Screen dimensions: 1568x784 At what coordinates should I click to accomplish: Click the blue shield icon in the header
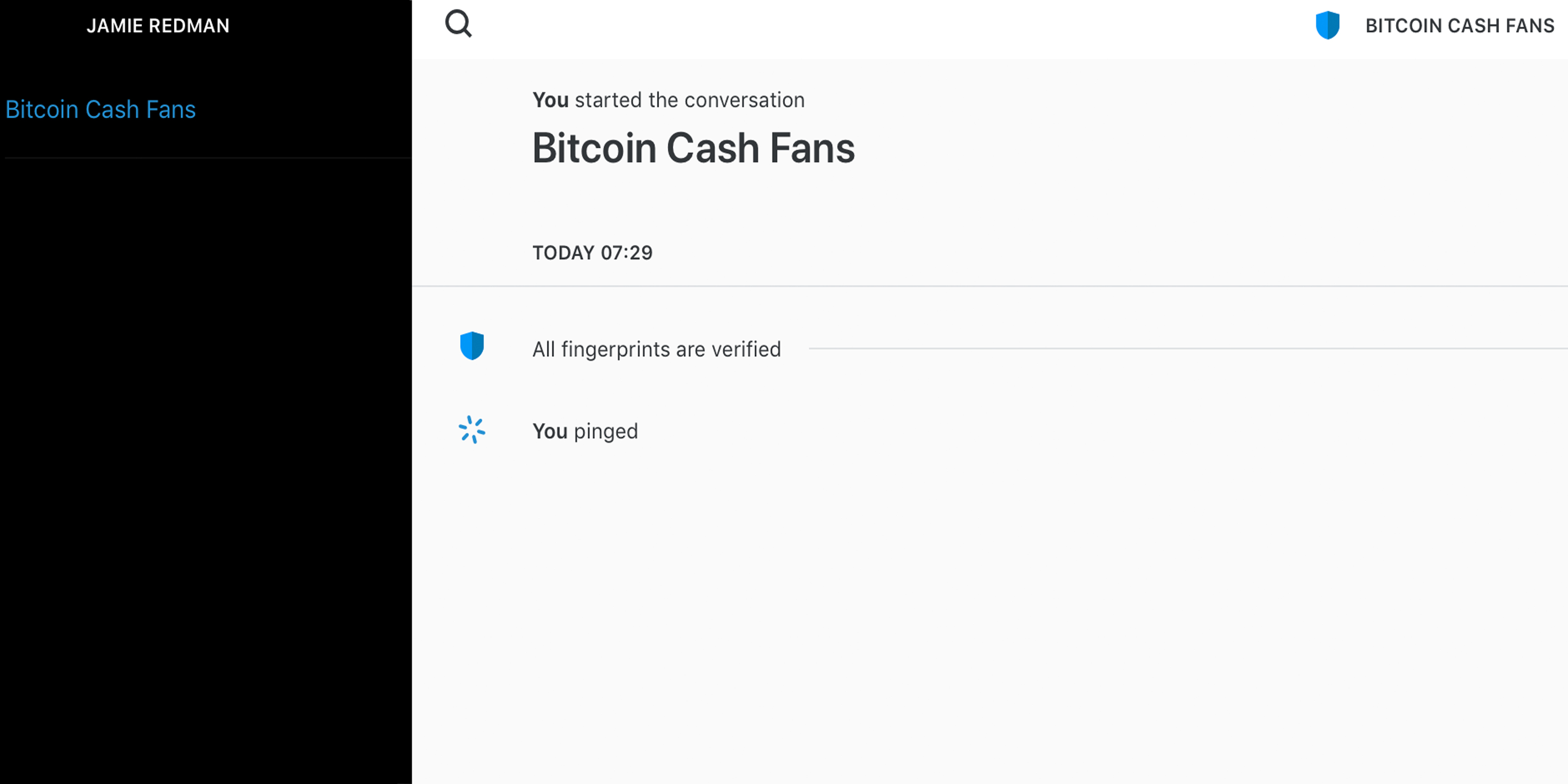tap(1327, 25)
